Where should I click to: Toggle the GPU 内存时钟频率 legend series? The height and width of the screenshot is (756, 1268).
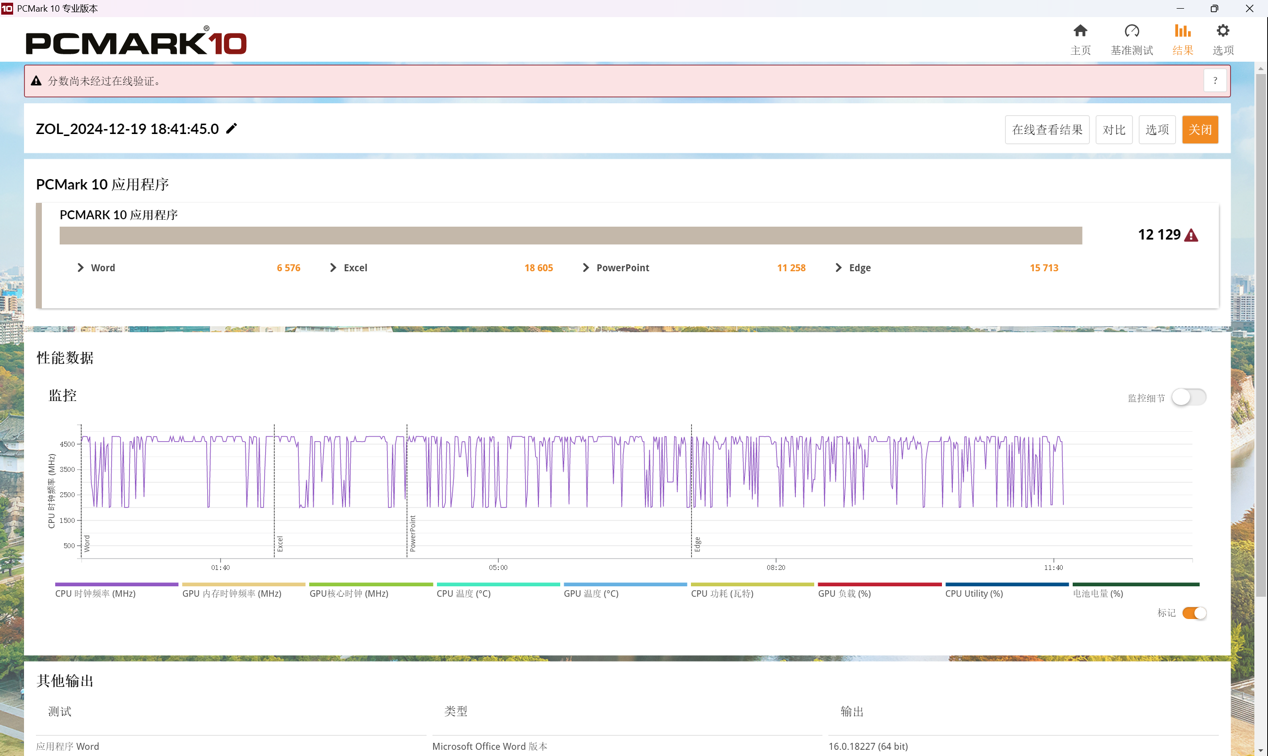pos(243,590)
